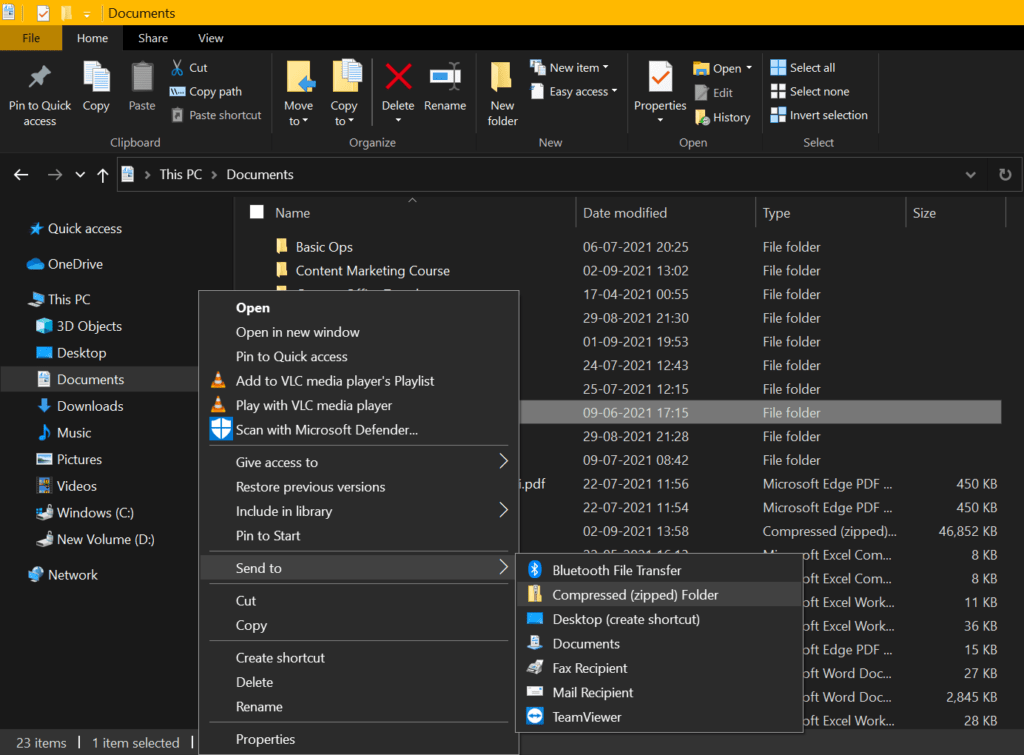Viewport: 1024px width, 755px height.
Task: Switch to the View ribbon tab
Action: [x=210, y=38]
